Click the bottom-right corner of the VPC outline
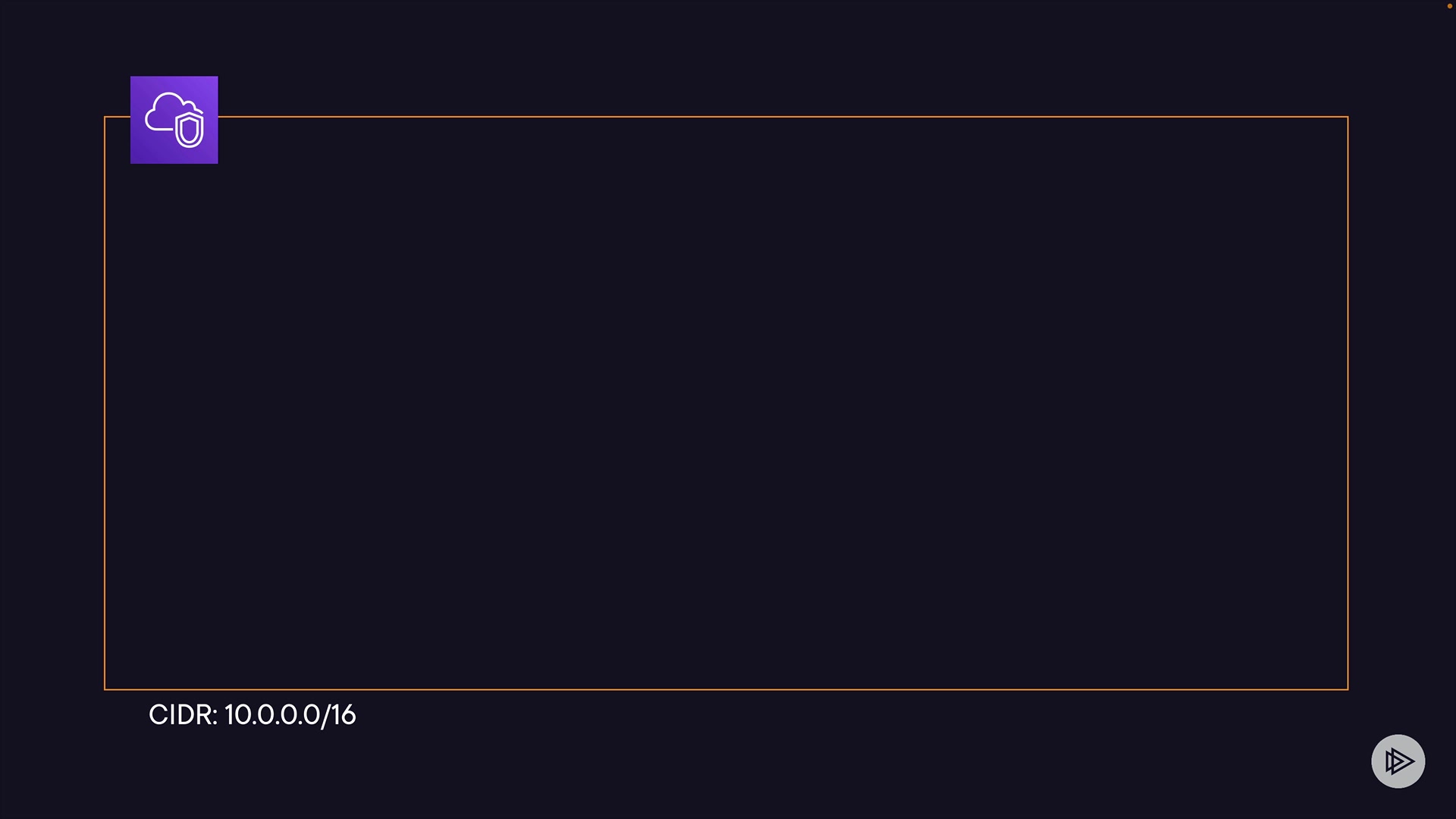The width and height of the screenshot is (1456, 819). (1348, 689)
